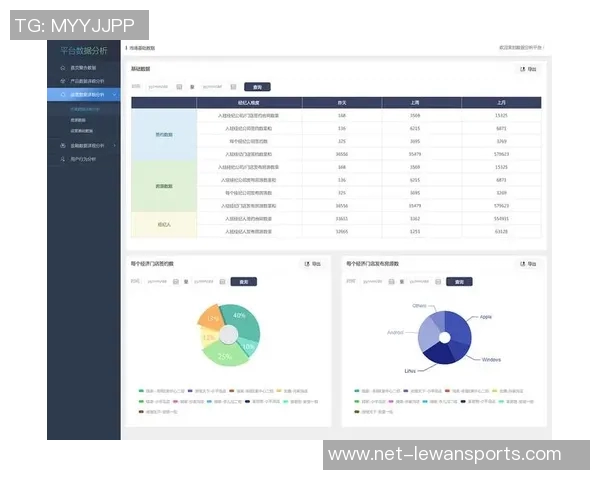
Task: Open the start date calendar icon in the left chart
Action: [176, 282]
